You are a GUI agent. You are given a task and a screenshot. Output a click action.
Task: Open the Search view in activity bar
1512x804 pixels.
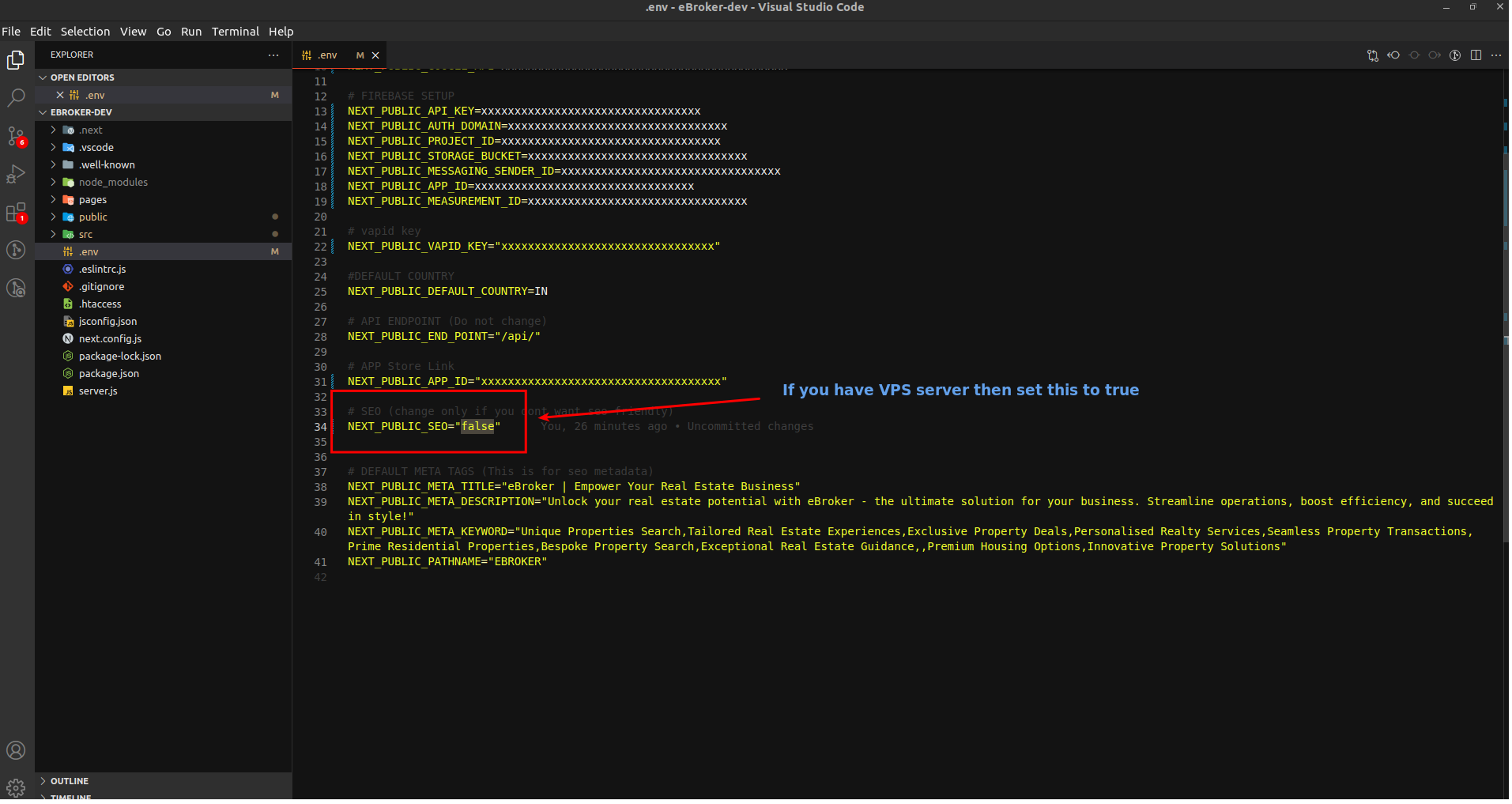point(16,98)
